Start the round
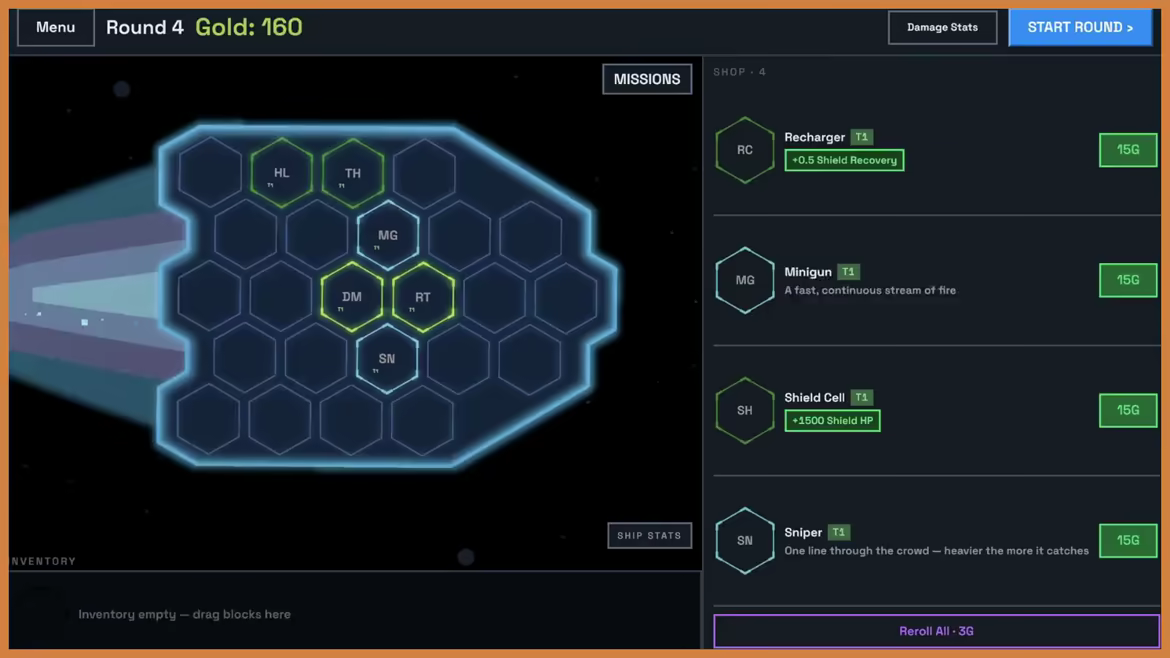This screenshot has height=658, width=1170. [1080, 28]
